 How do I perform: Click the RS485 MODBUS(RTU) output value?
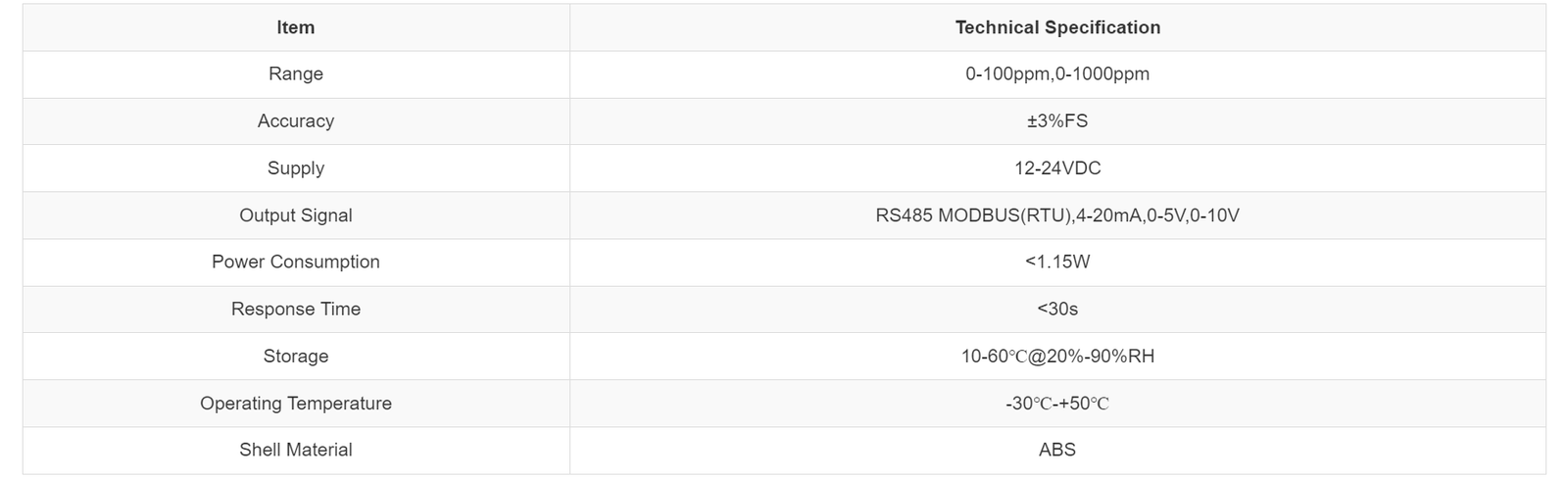[x=973, y=215]
